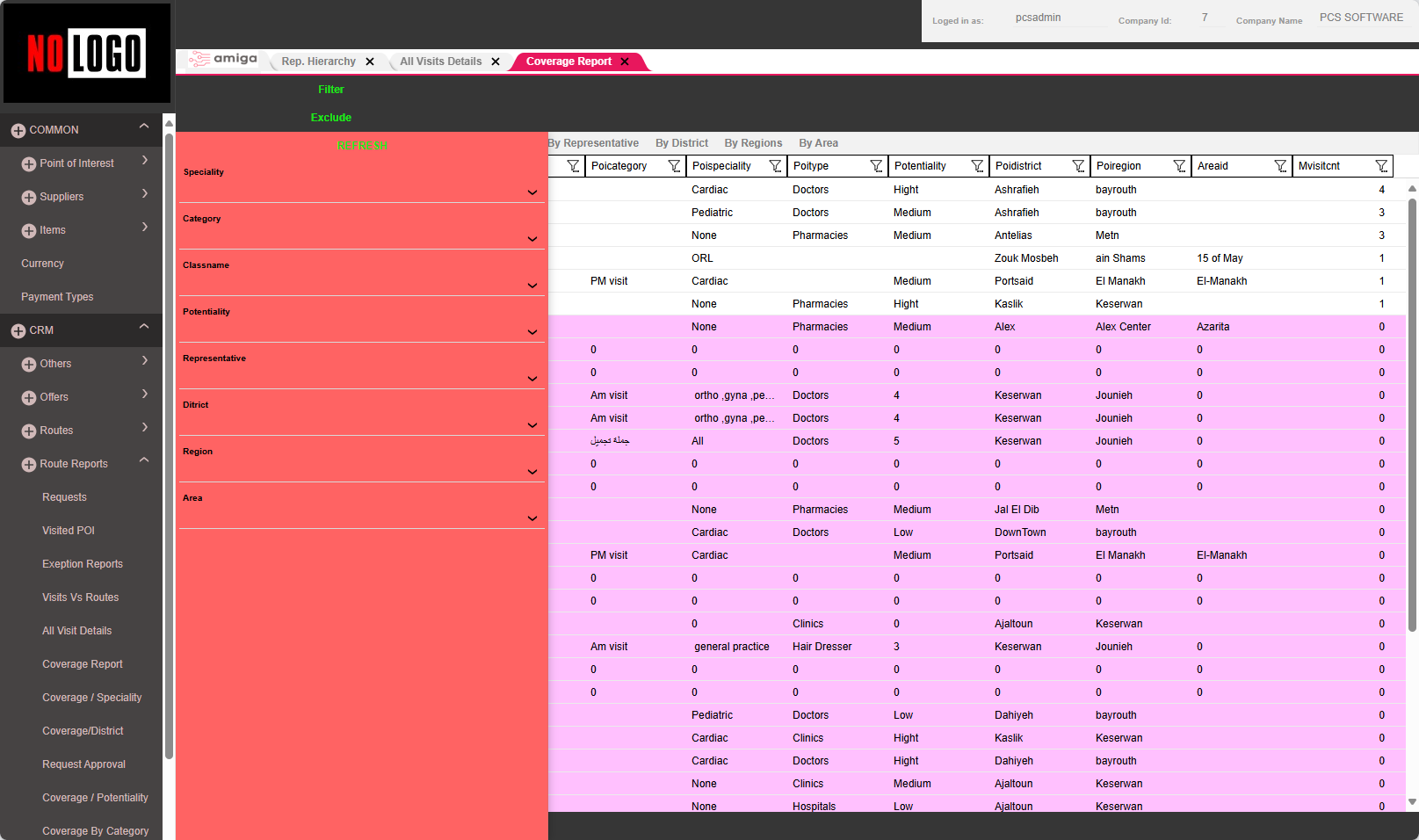Open the Mvisitcnt column filter funnel
The image size is (1419, 840).
point(1381,166)
